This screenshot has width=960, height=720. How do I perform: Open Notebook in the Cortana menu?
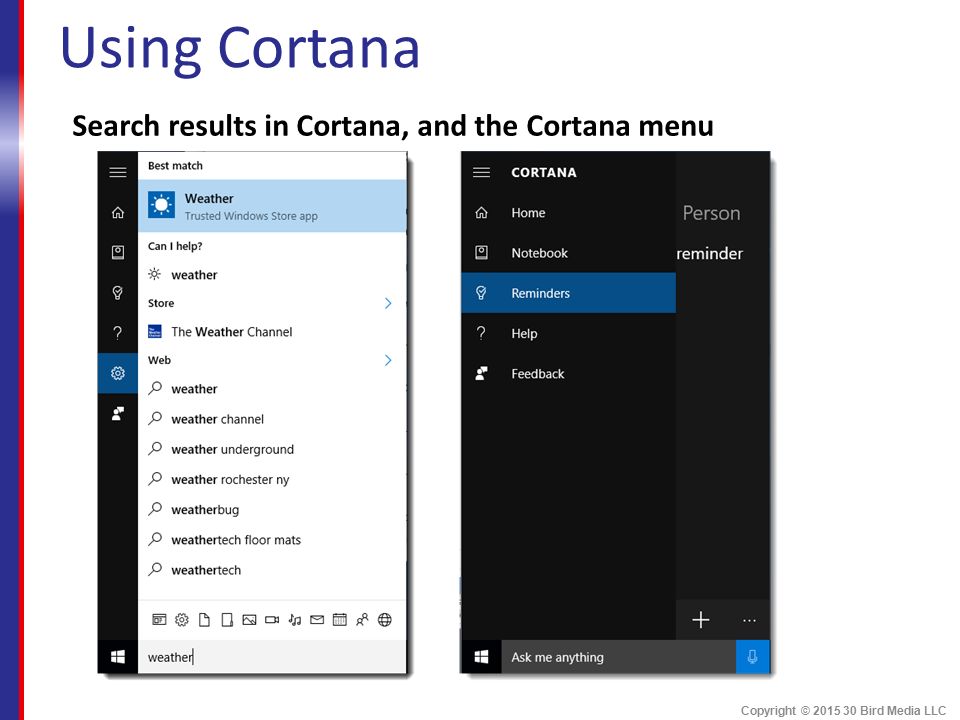(x=568, y=253)
